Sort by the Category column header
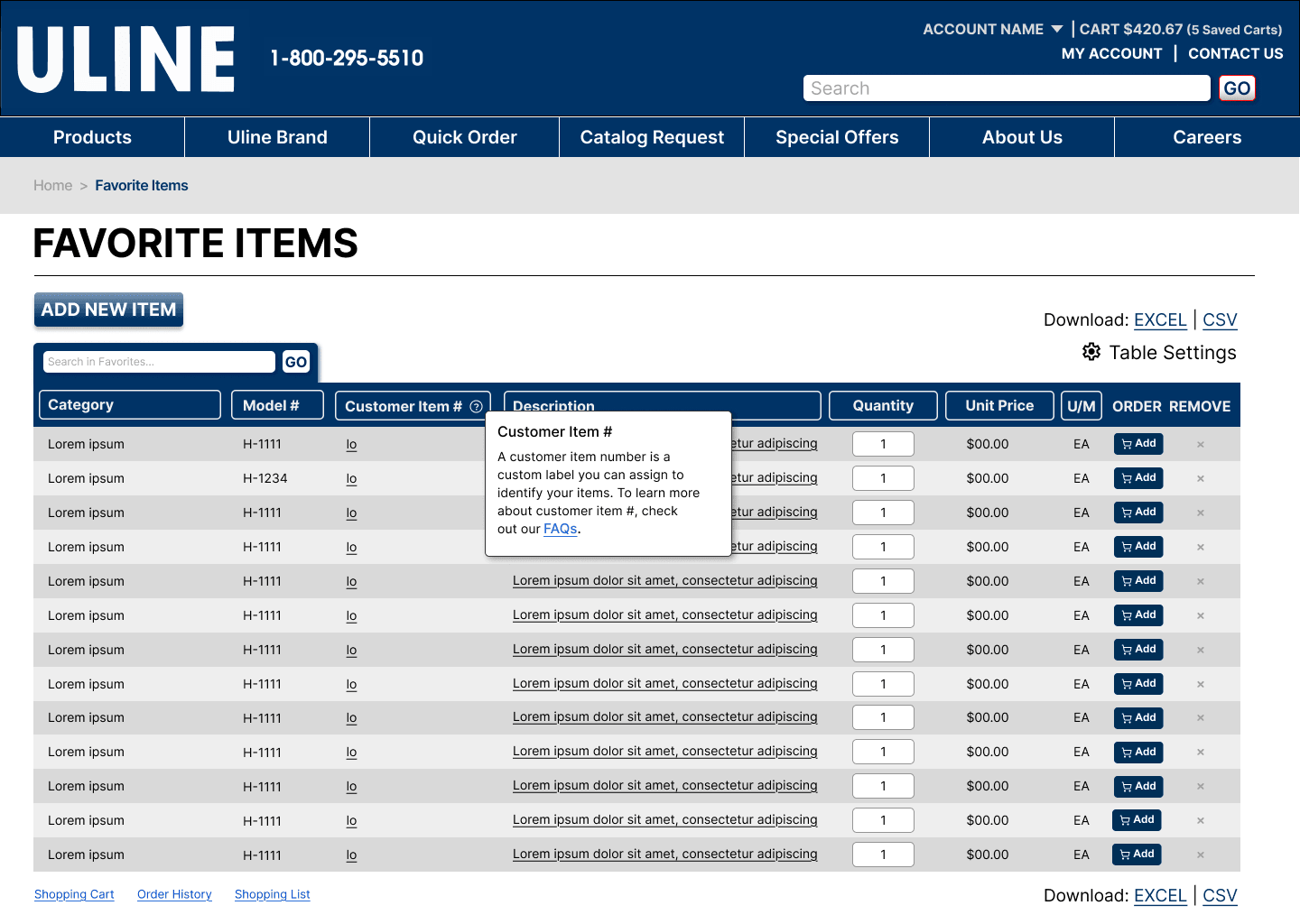The image size is (1300, 924). tap(130, 405)
